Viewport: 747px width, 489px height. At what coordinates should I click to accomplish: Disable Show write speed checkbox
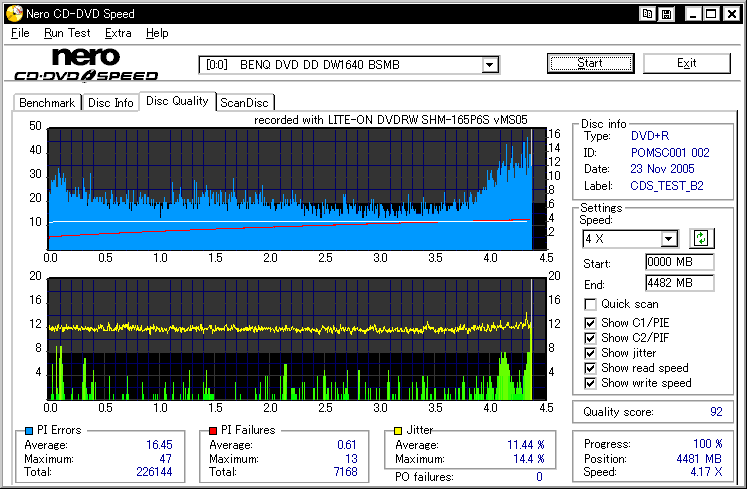point(591,383)
